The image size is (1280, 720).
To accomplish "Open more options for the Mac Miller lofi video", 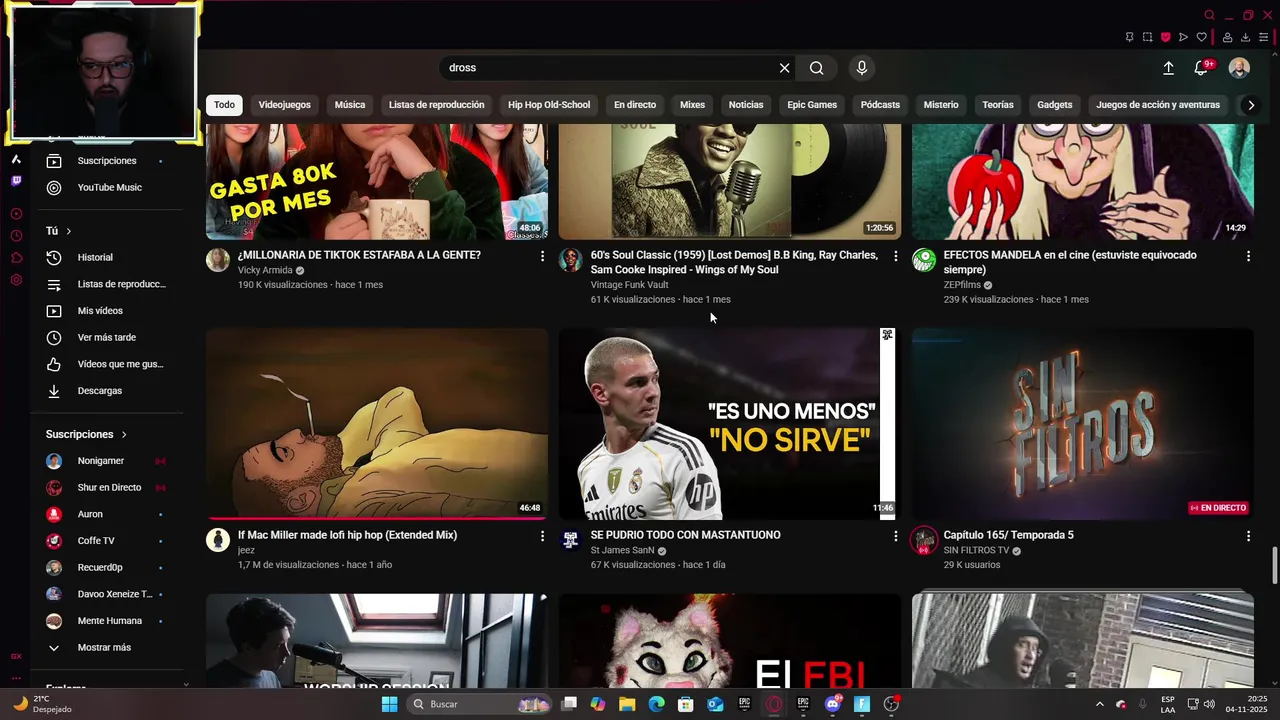I will pyautogui.click(x=543, y=537).
